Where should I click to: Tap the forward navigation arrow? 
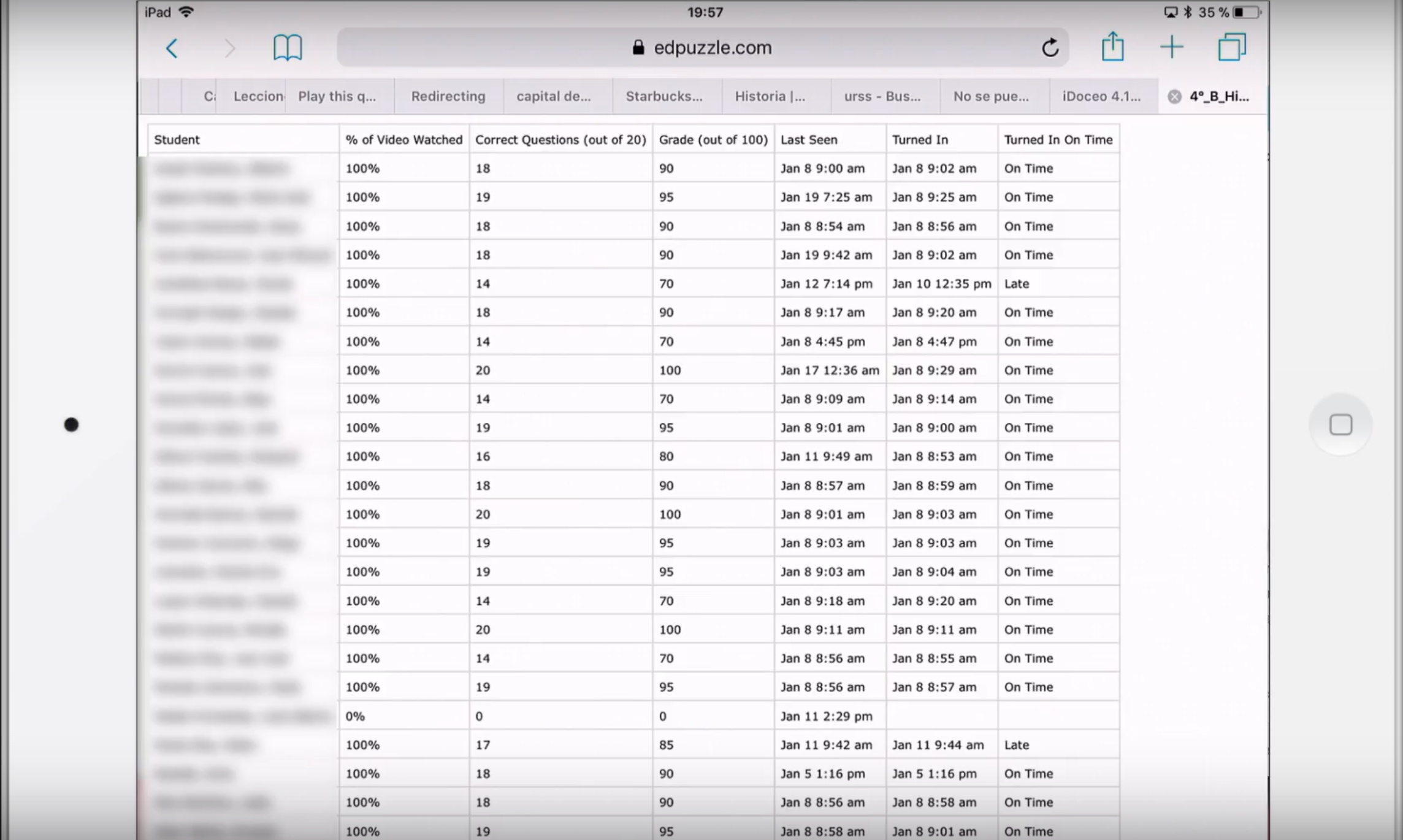229,48
